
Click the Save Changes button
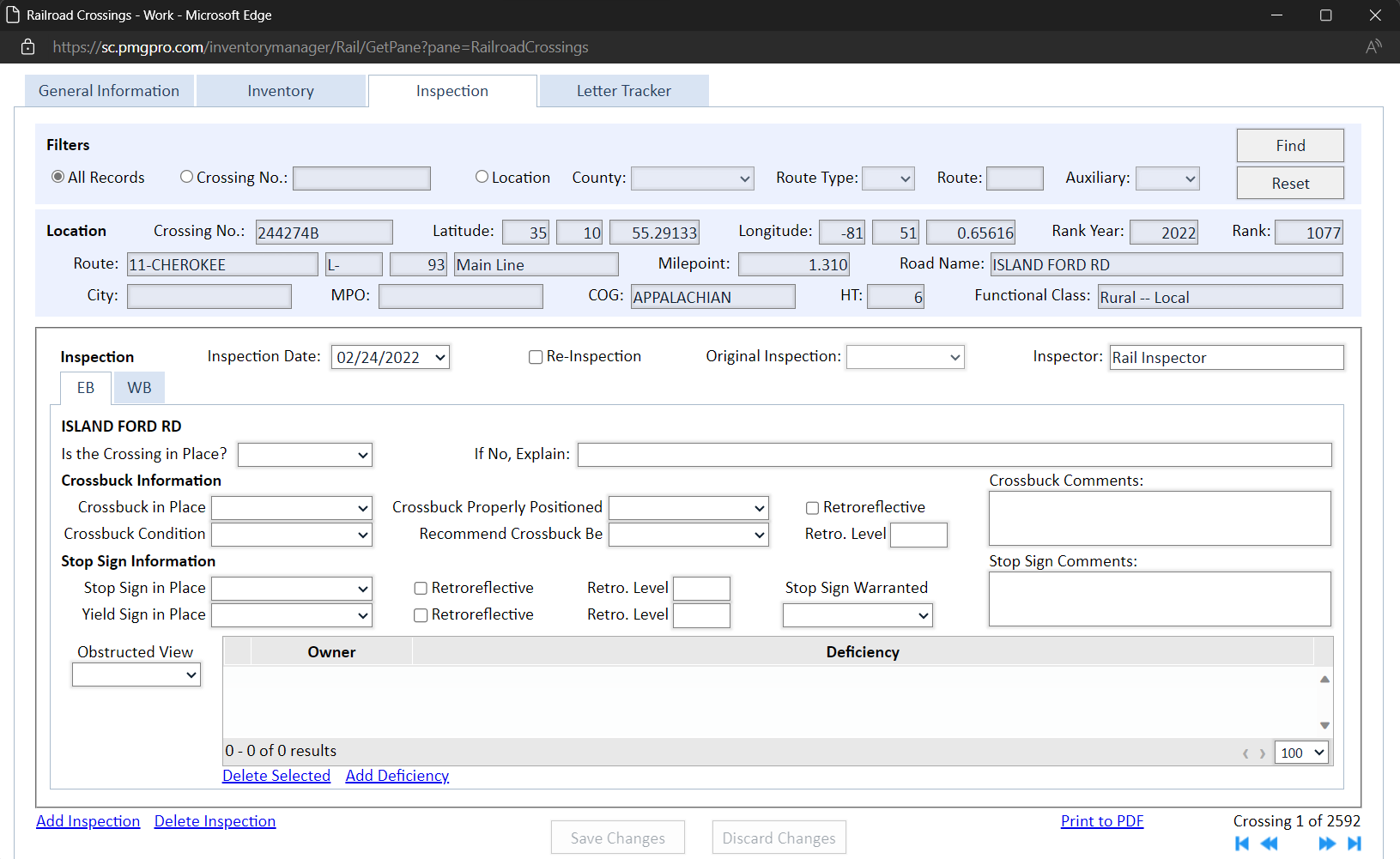[x=618, y=838]
